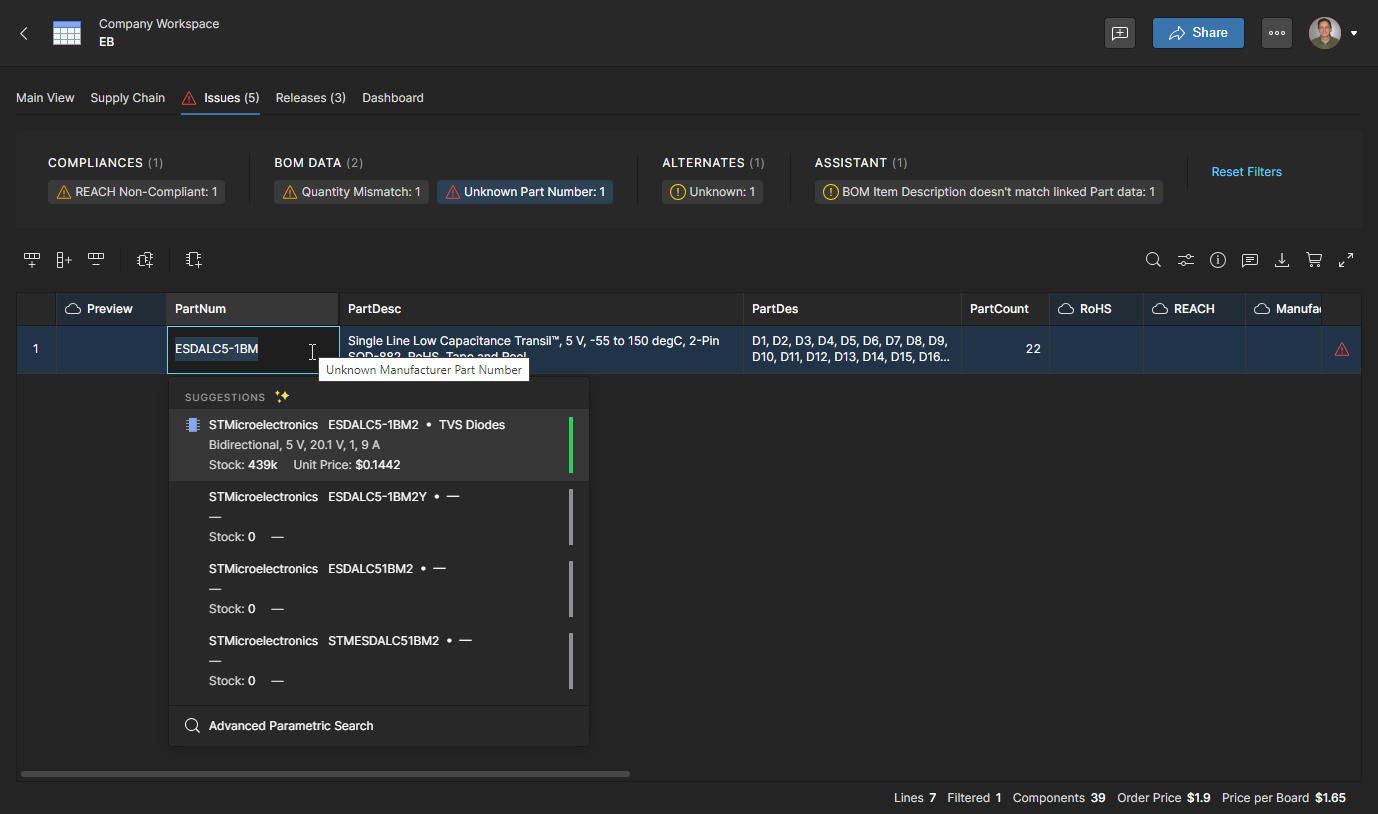Screen dimensions: 1378x814
Task: Open the shopping cart icon
Action: [1314, 260]
